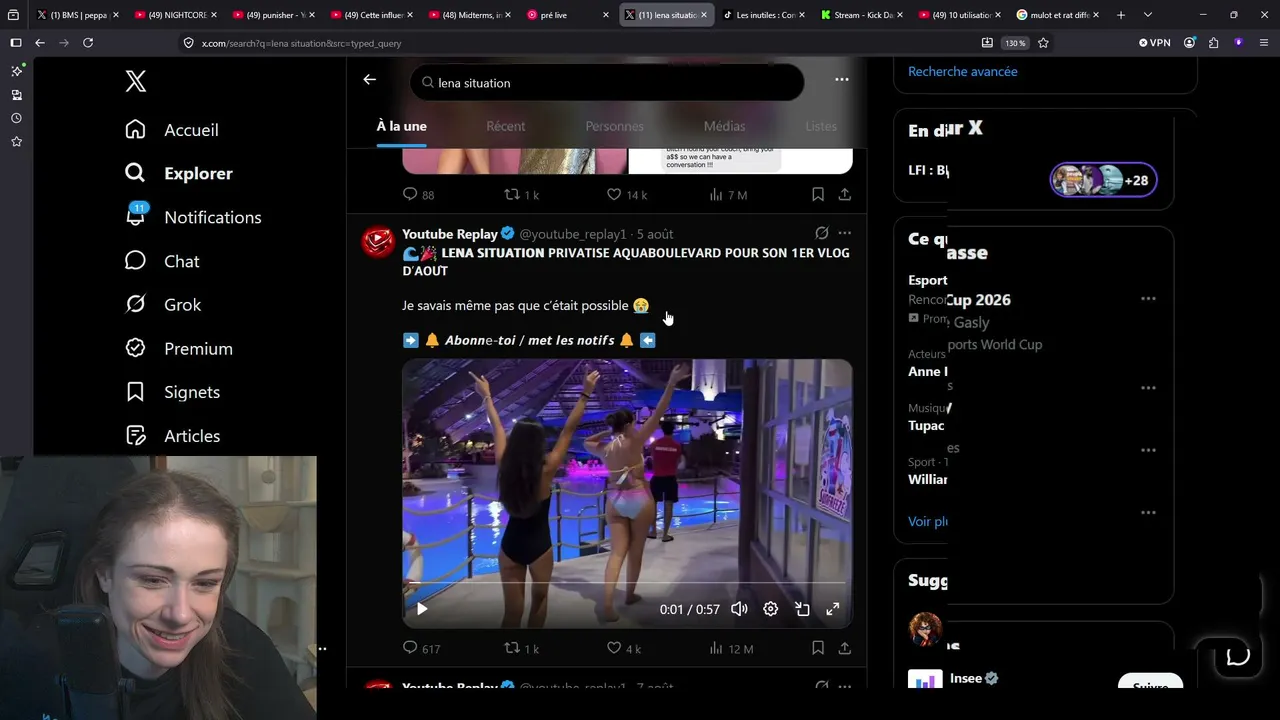
Task: Open a new browser tab
Action: [x=1121, y=15]
